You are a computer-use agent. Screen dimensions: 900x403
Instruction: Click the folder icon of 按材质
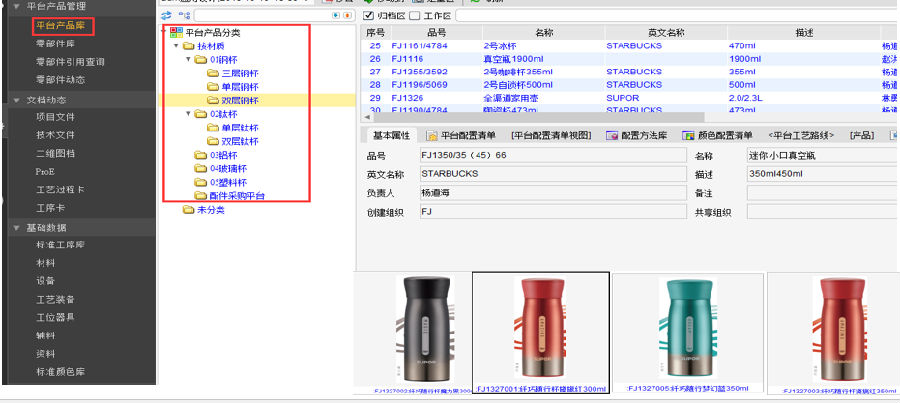tap(189, 46)
